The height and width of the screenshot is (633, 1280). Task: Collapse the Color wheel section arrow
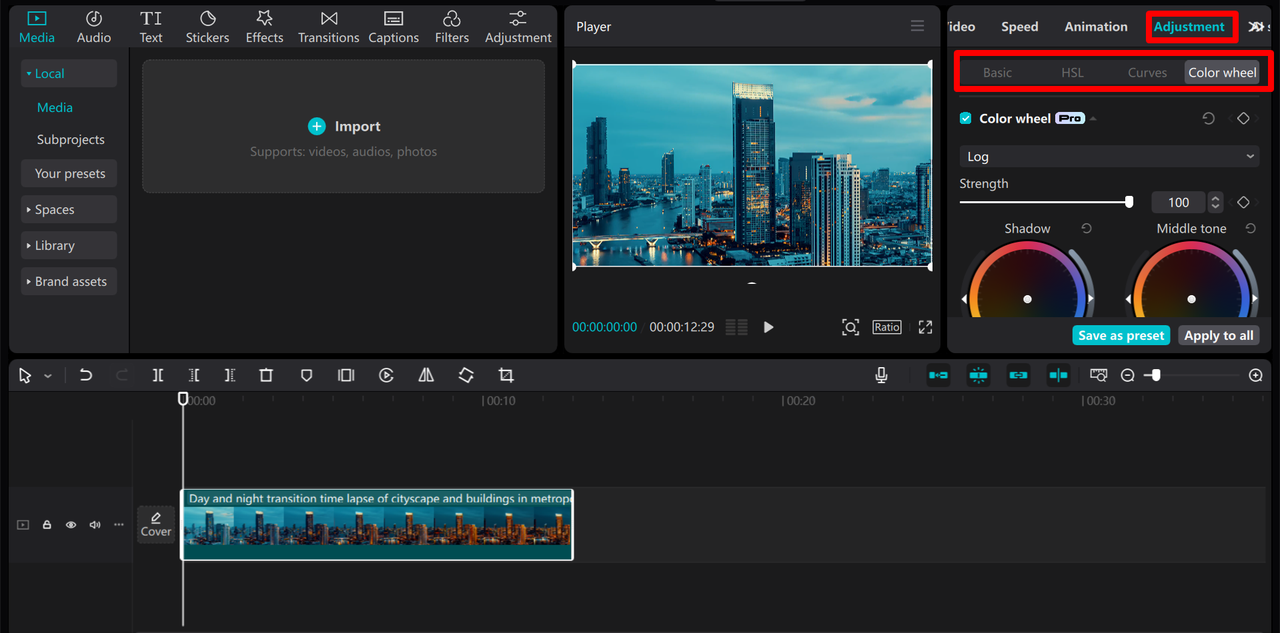coord(1093,118)
